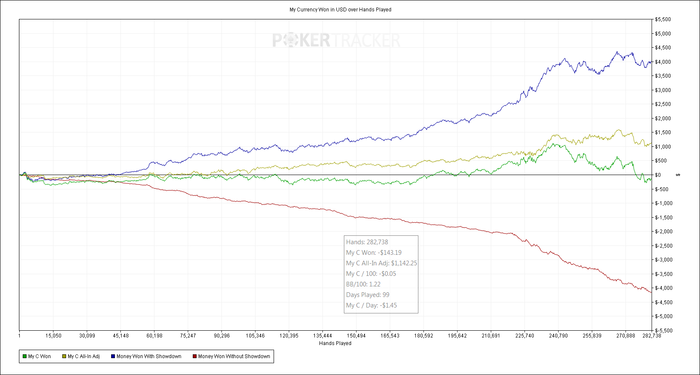The width and height of the screenshot is (700, 375).
Task: Click the x-axis tick label '90,296'
Action: (221, 335)
